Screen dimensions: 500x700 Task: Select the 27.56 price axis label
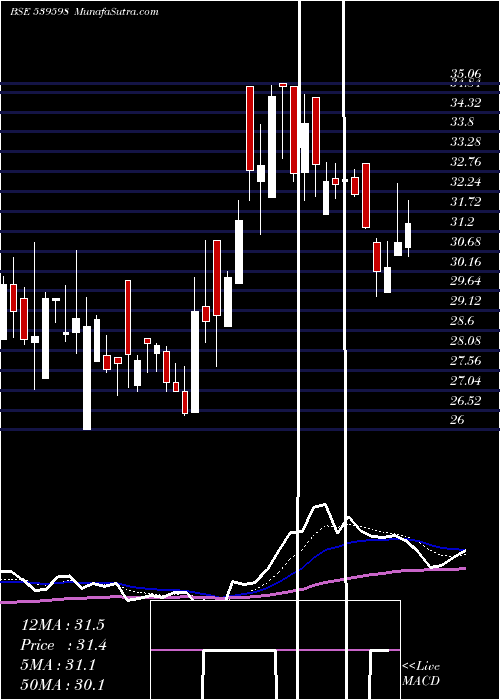(x=466, y=361)
